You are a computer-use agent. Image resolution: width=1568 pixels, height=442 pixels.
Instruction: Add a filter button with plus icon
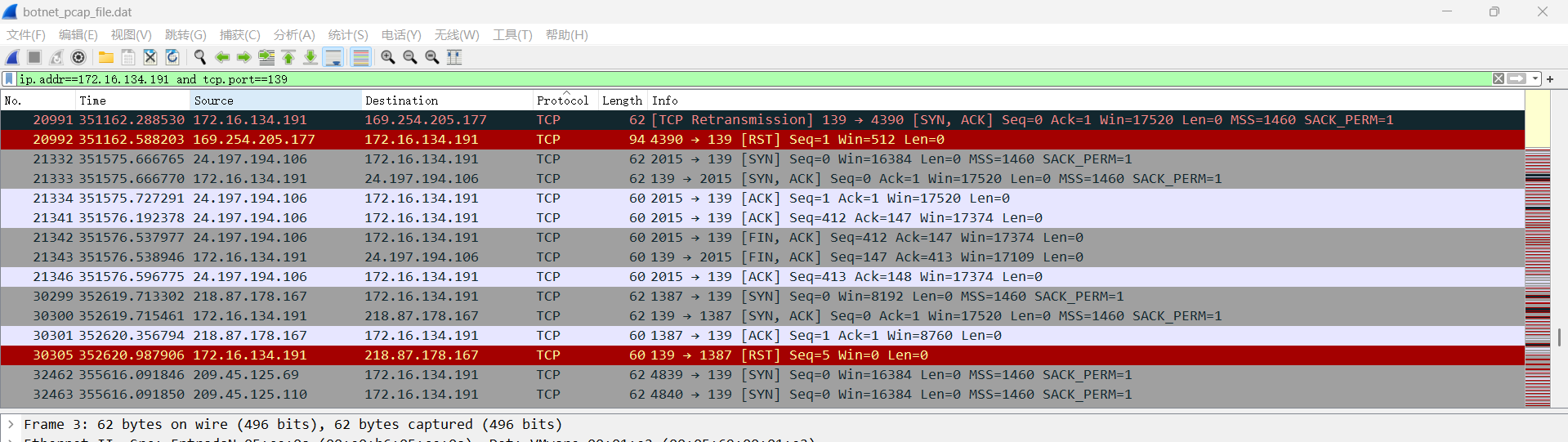point(1550,79)
